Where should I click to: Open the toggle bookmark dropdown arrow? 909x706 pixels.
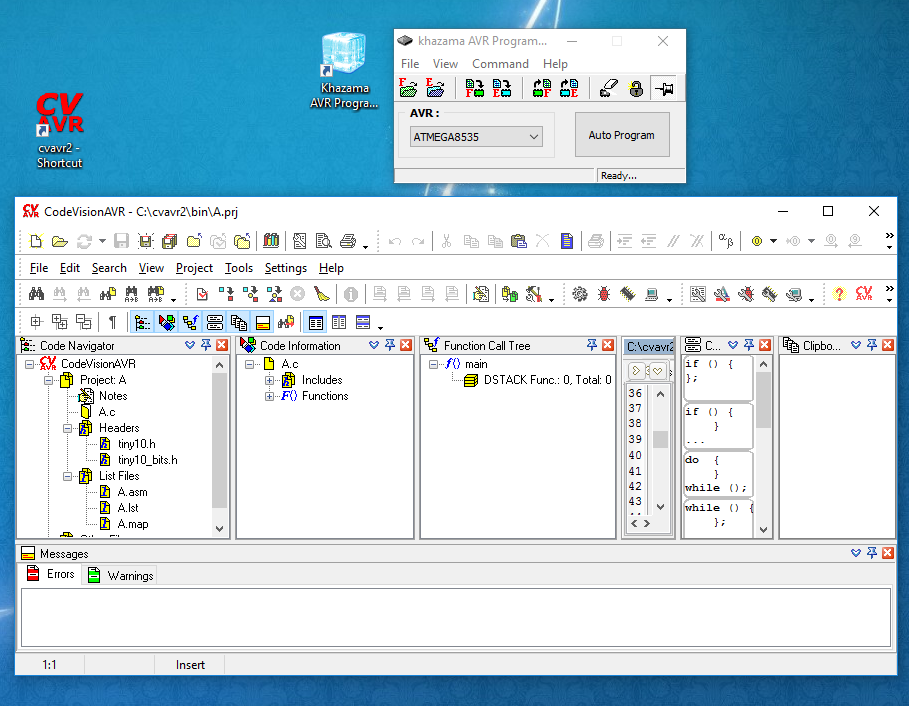pos(773,241)
